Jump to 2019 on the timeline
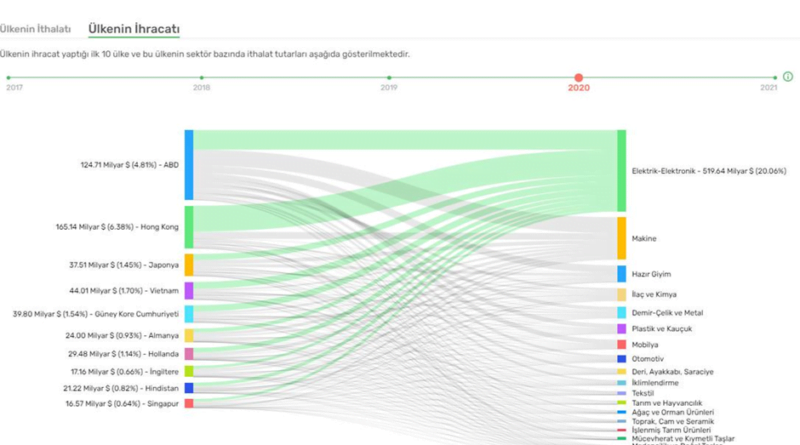The height and width of the screenshot is (445, 800). pos(389,77)
